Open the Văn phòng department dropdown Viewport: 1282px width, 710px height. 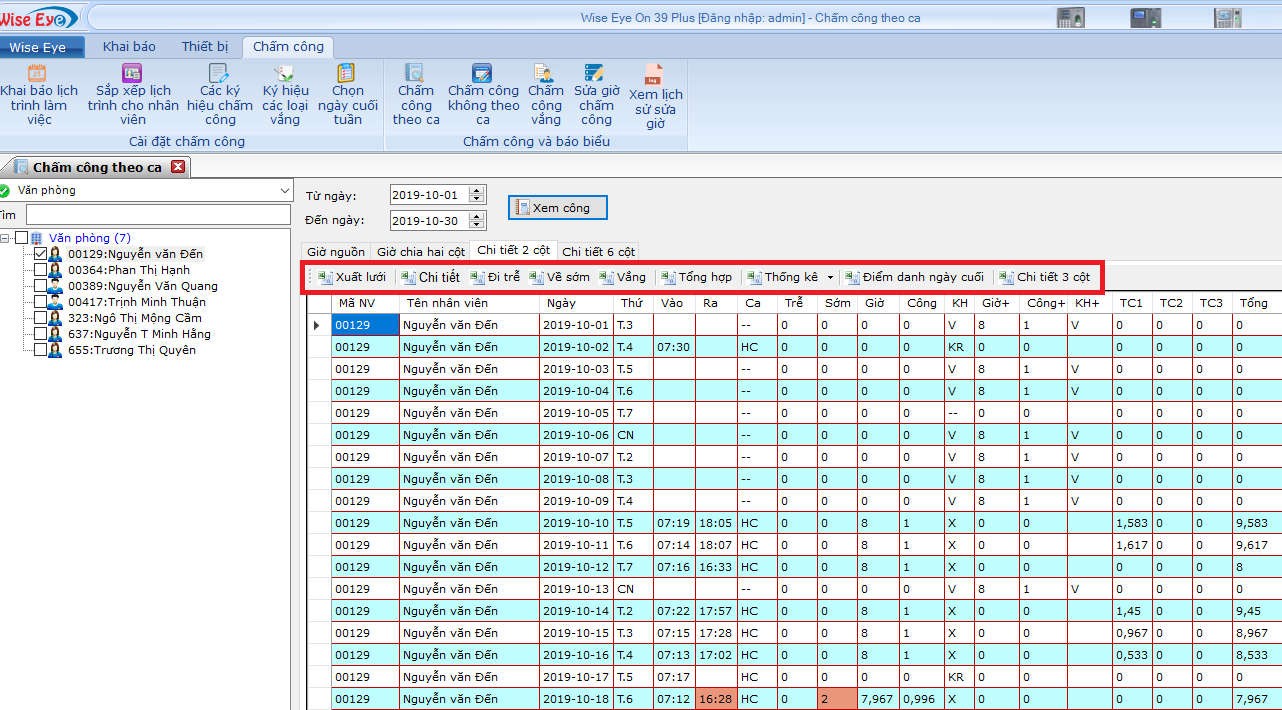tap(285, 191)
